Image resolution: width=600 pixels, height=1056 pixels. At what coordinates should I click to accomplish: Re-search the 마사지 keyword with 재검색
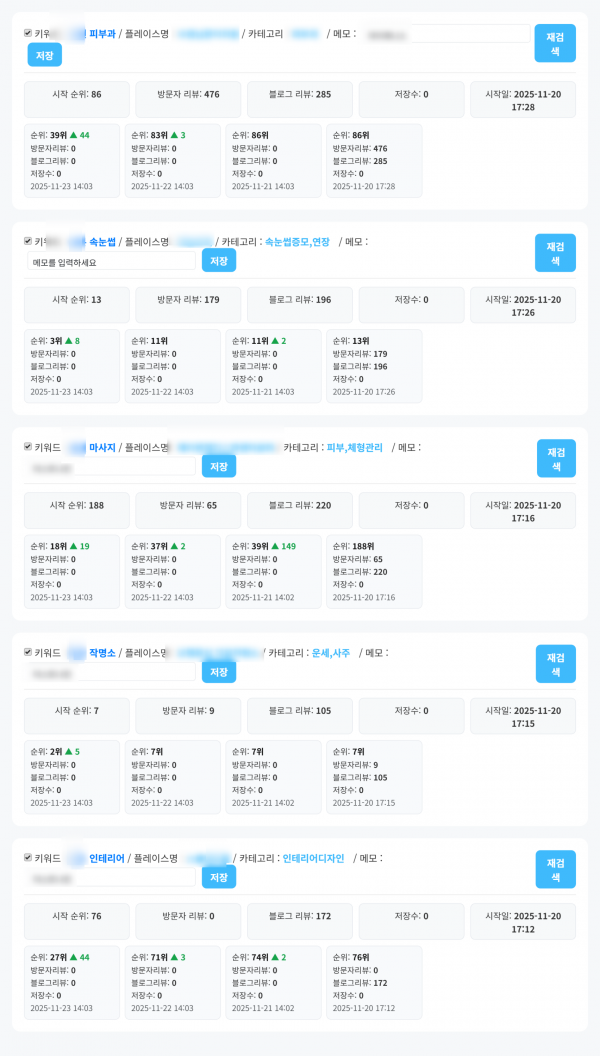(x=555, y=458)
